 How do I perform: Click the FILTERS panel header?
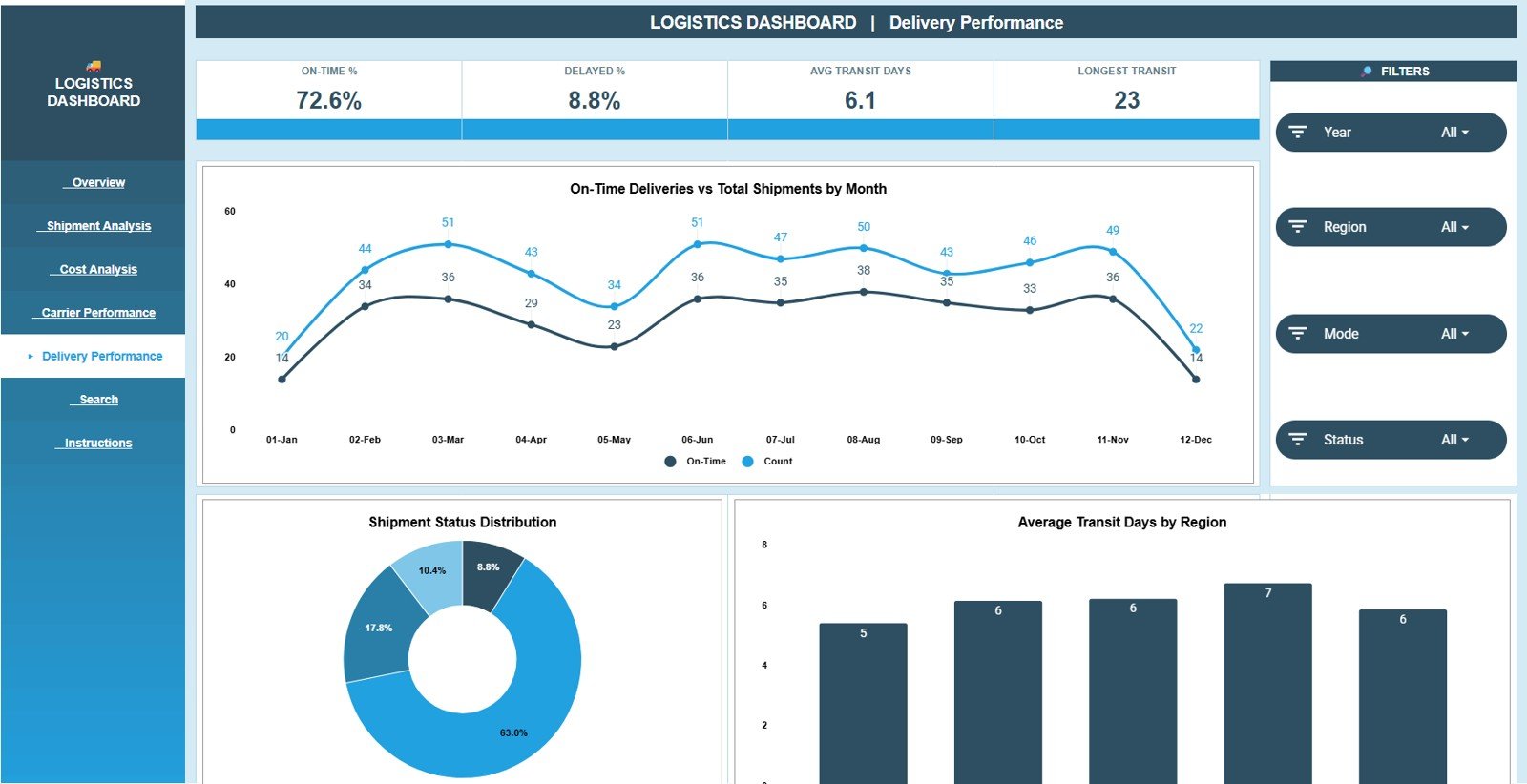pyautogui.click(x=1393, y=72)
